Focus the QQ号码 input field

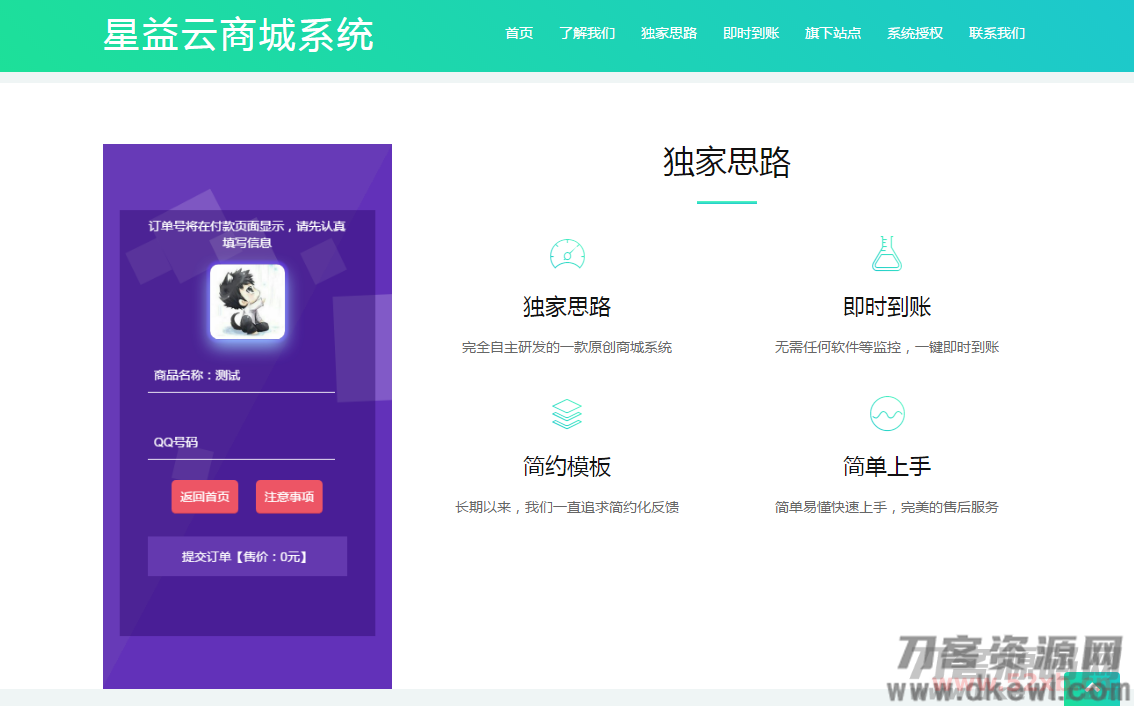pos(241,442)
